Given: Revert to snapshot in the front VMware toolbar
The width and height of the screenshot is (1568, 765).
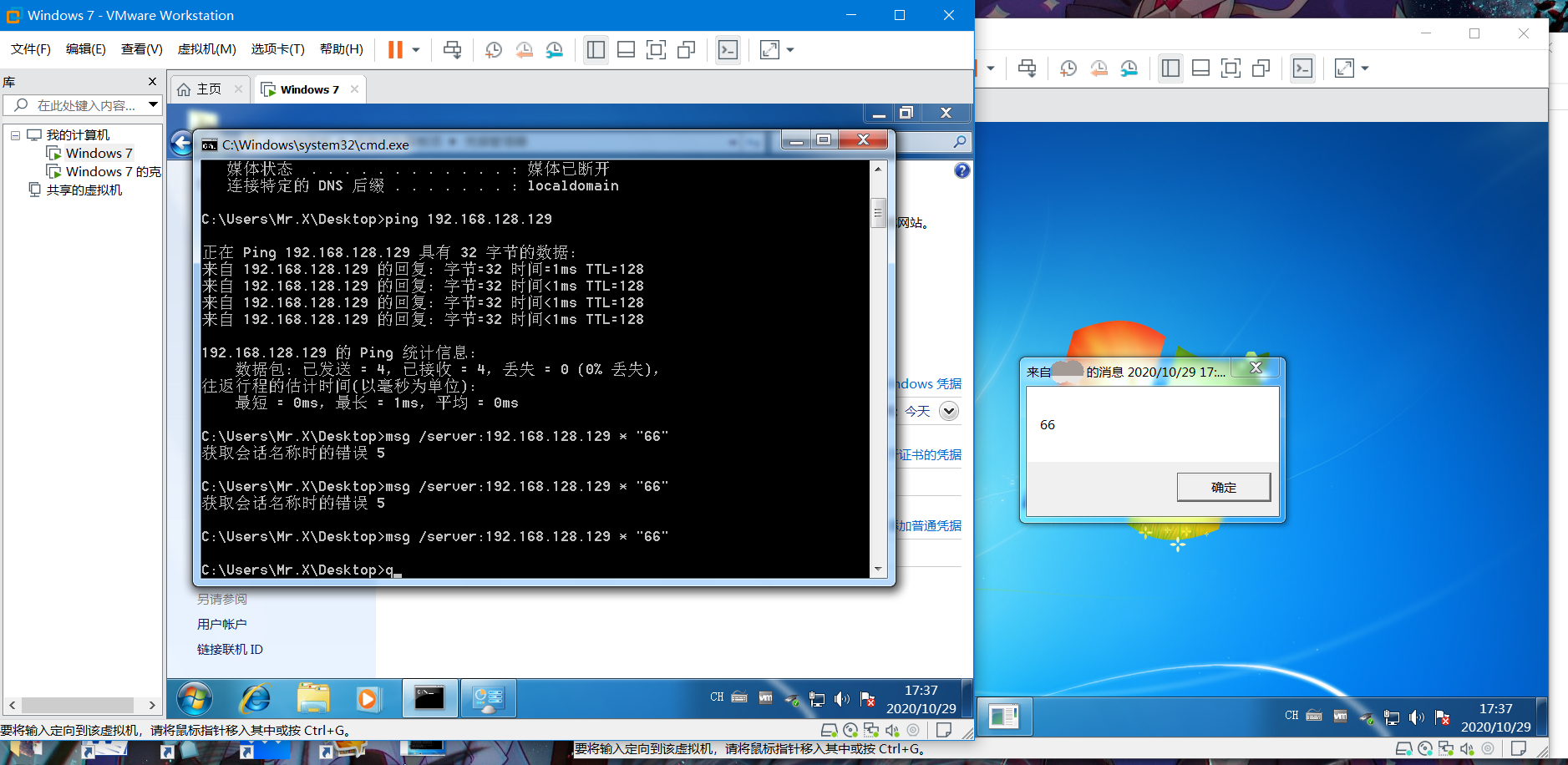Looking at the screenshot, I should (524, 50).
